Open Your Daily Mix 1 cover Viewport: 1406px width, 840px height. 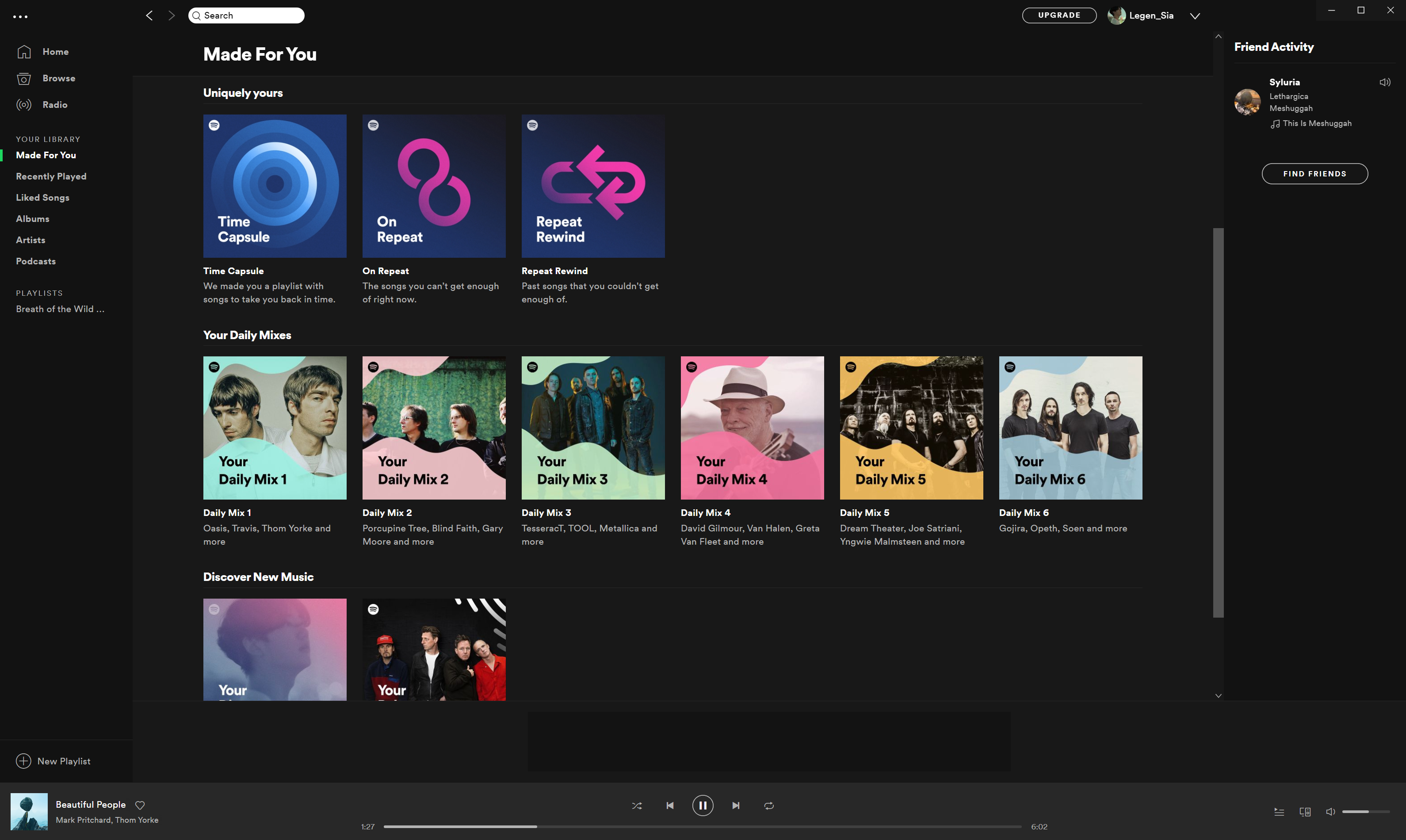(x=275, y=428)
